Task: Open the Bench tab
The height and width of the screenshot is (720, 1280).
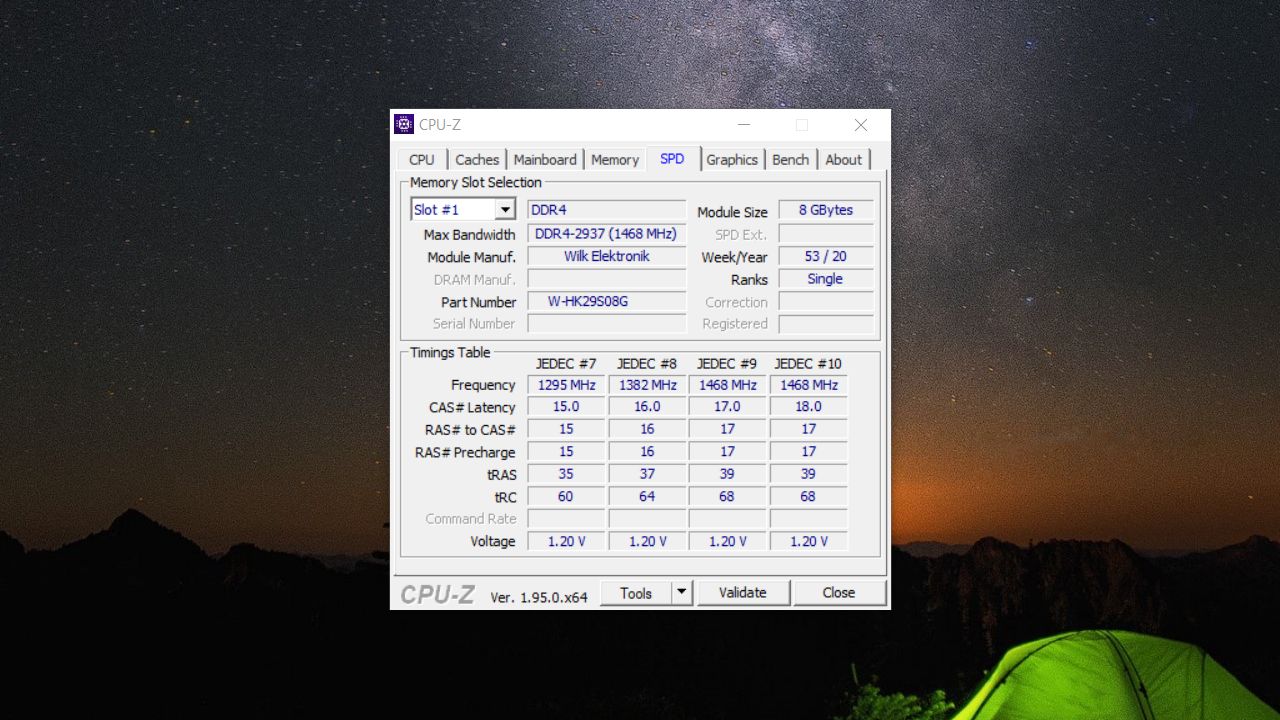Action: tap(791, 159)
